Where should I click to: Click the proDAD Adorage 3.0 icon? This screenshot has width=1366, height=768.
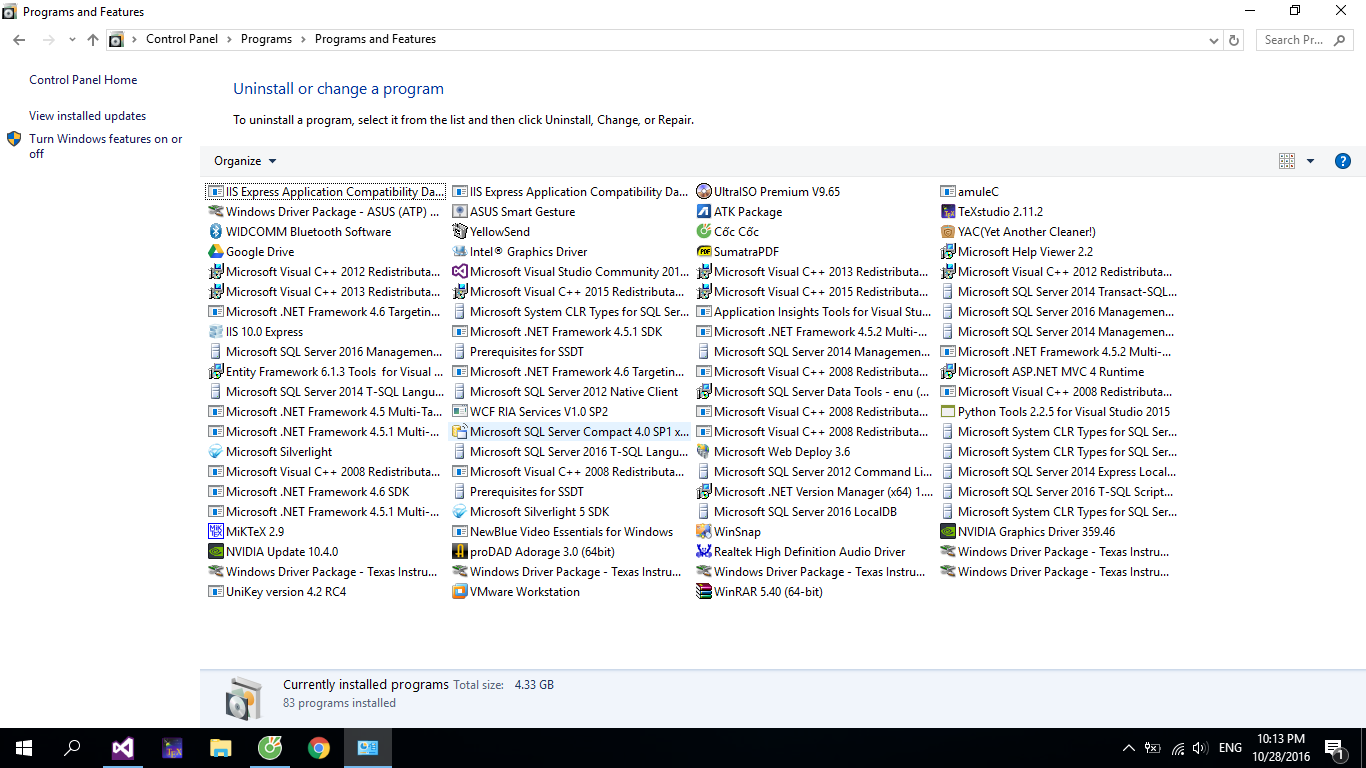[460, 552]
